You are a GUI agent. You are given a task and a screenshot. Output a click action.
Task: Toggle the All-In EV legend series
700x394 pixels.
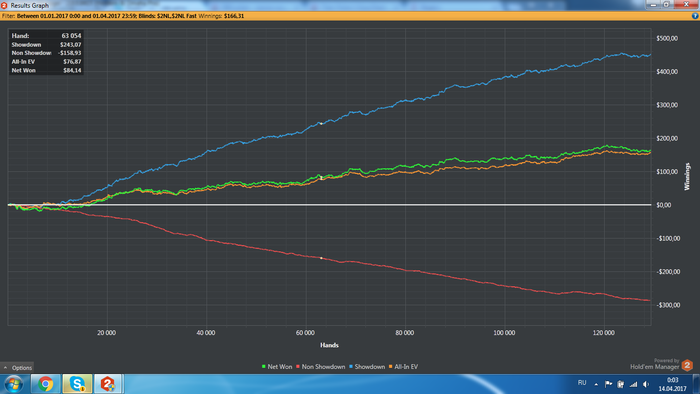click(403, 367)
